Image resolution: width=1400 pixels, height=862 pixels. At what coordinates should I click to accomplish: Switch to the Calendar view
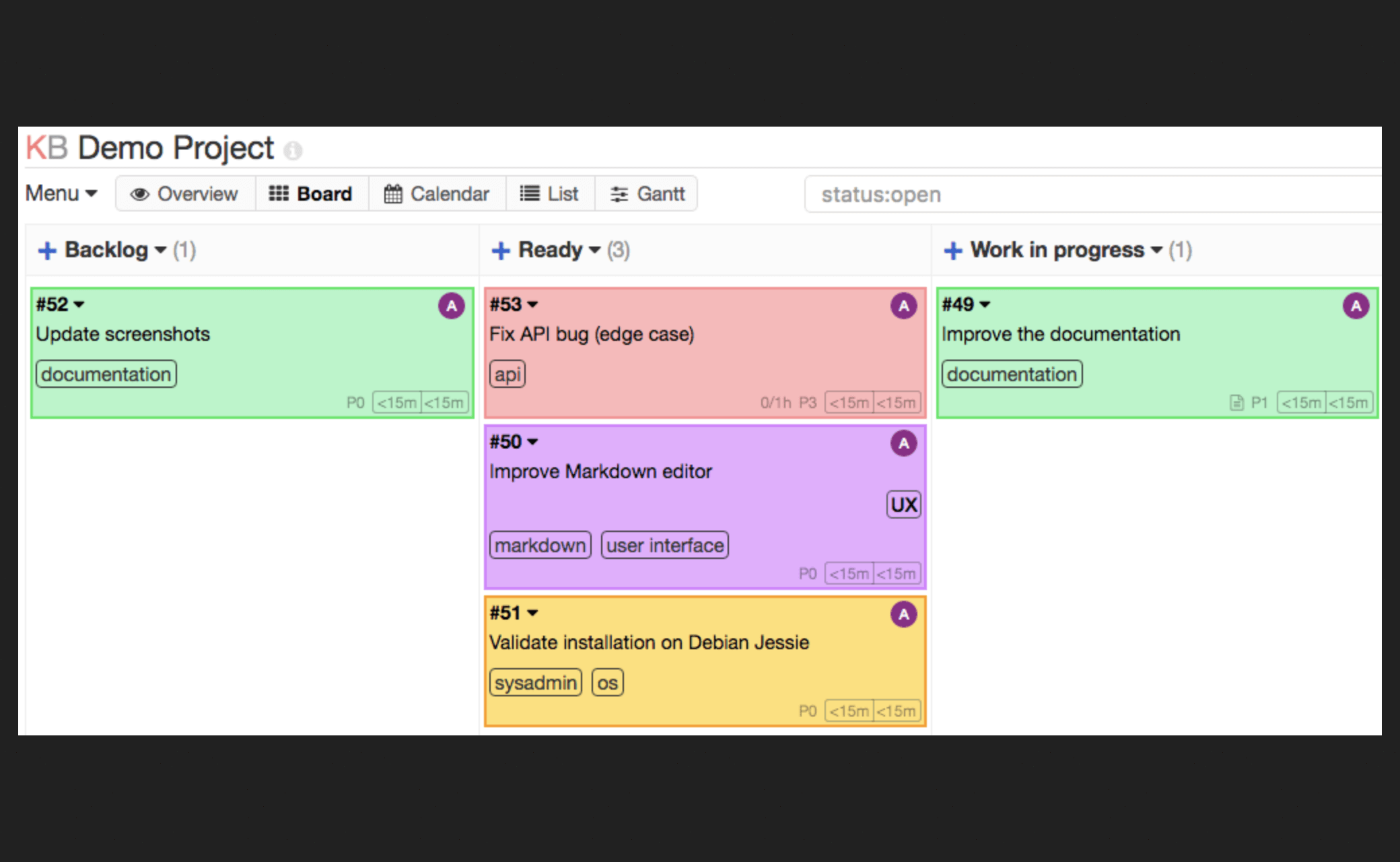437,194
